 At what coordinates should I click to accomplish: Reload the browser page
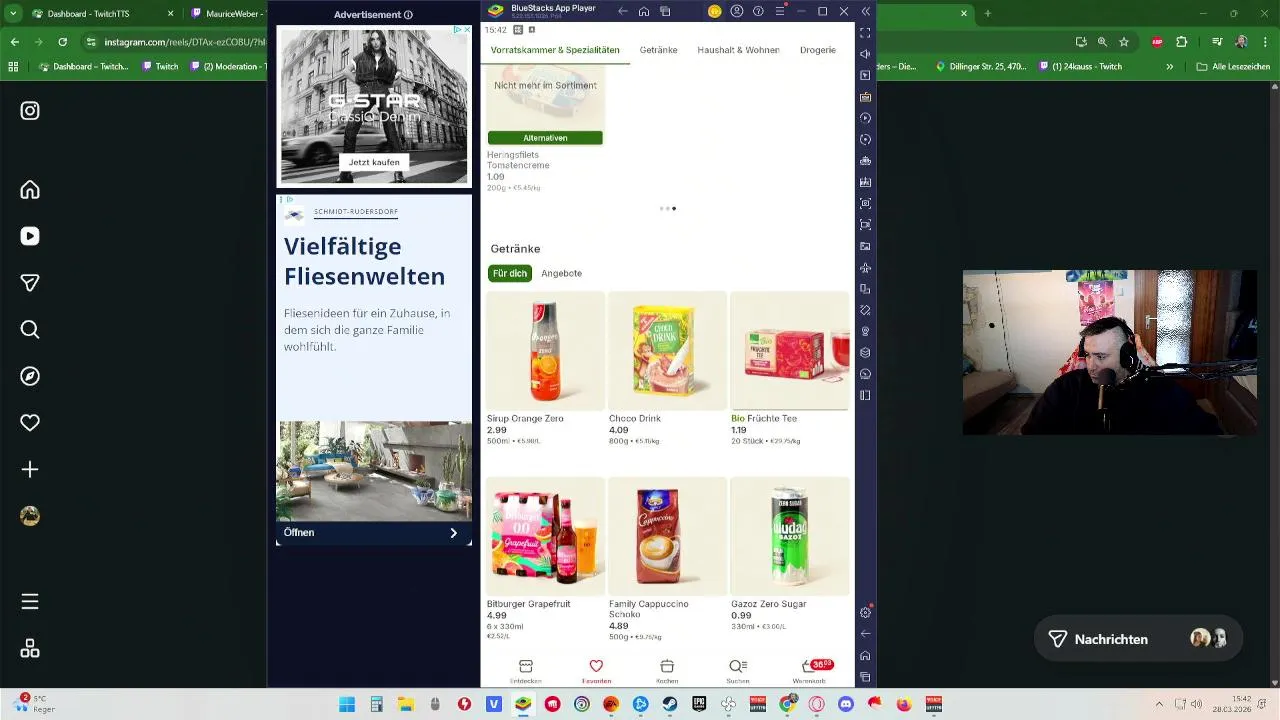[x=63, y=42]
